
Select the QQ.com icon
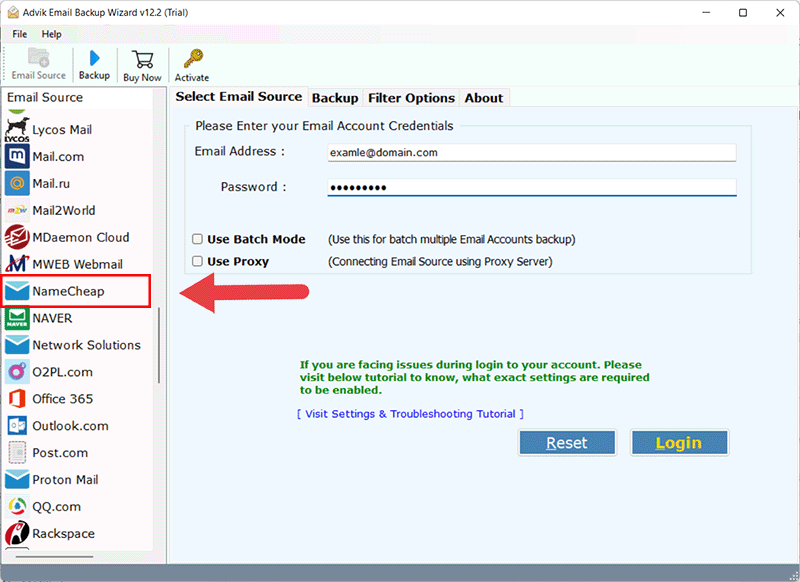[x=17, y=507]
